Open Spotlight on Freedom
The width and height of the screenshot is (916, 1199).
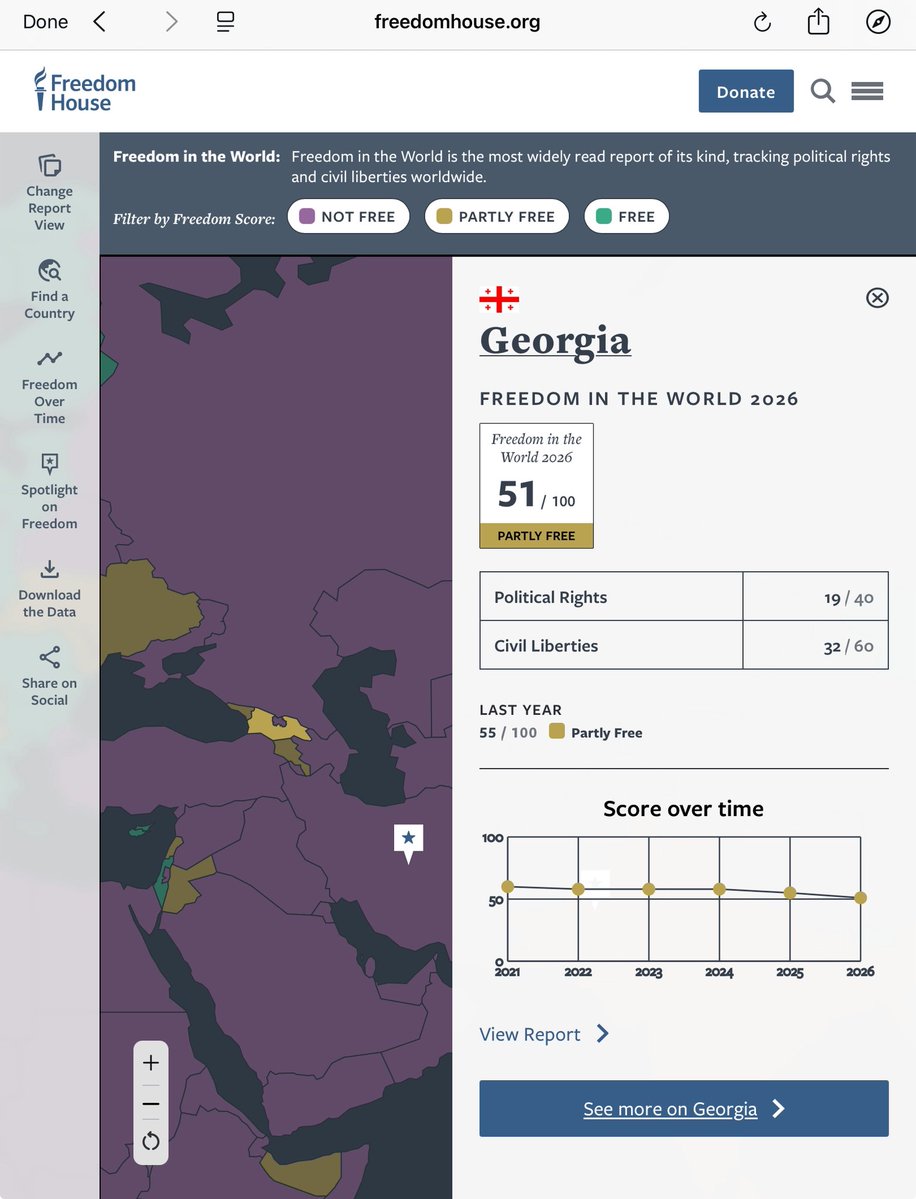click(x=50, y=491)
